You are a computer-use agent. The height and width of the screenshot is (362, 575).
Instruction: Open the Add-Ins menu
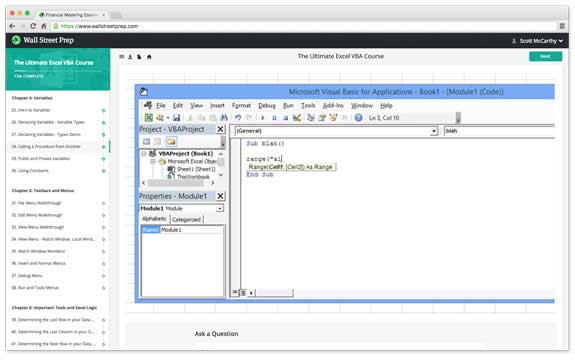click(333, 106)
